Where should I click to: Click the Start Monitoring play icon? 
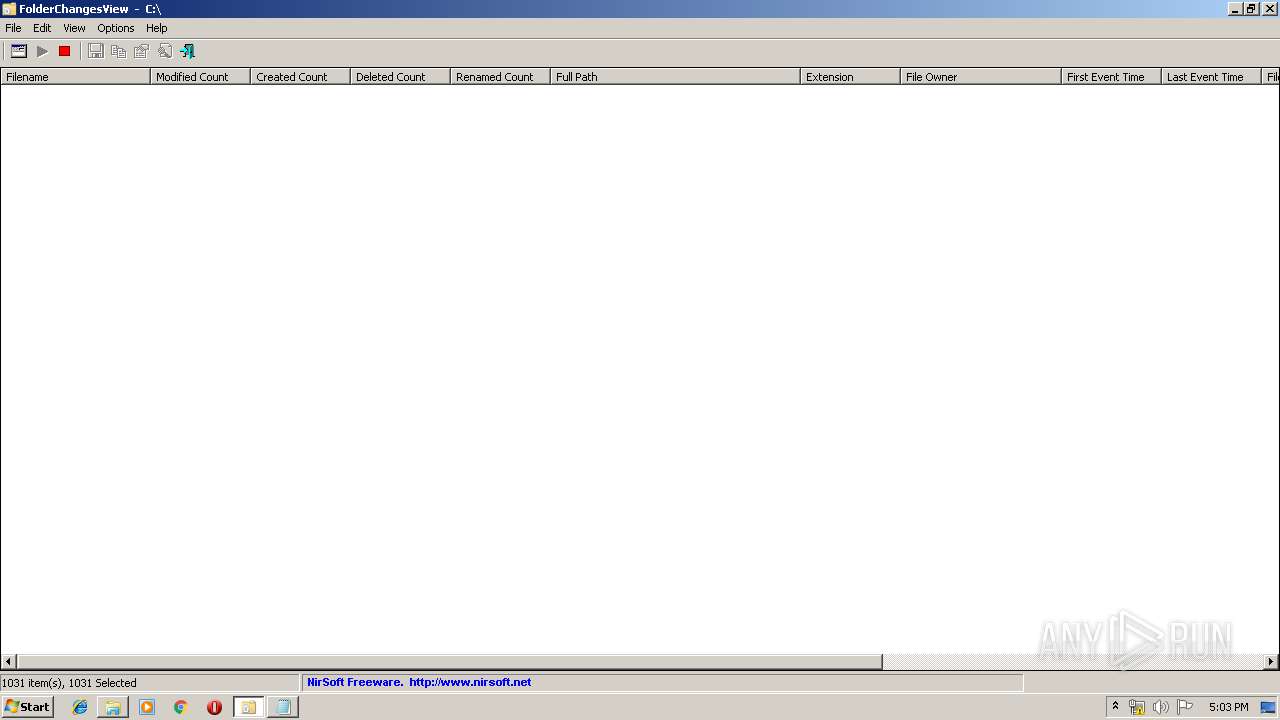42,51
